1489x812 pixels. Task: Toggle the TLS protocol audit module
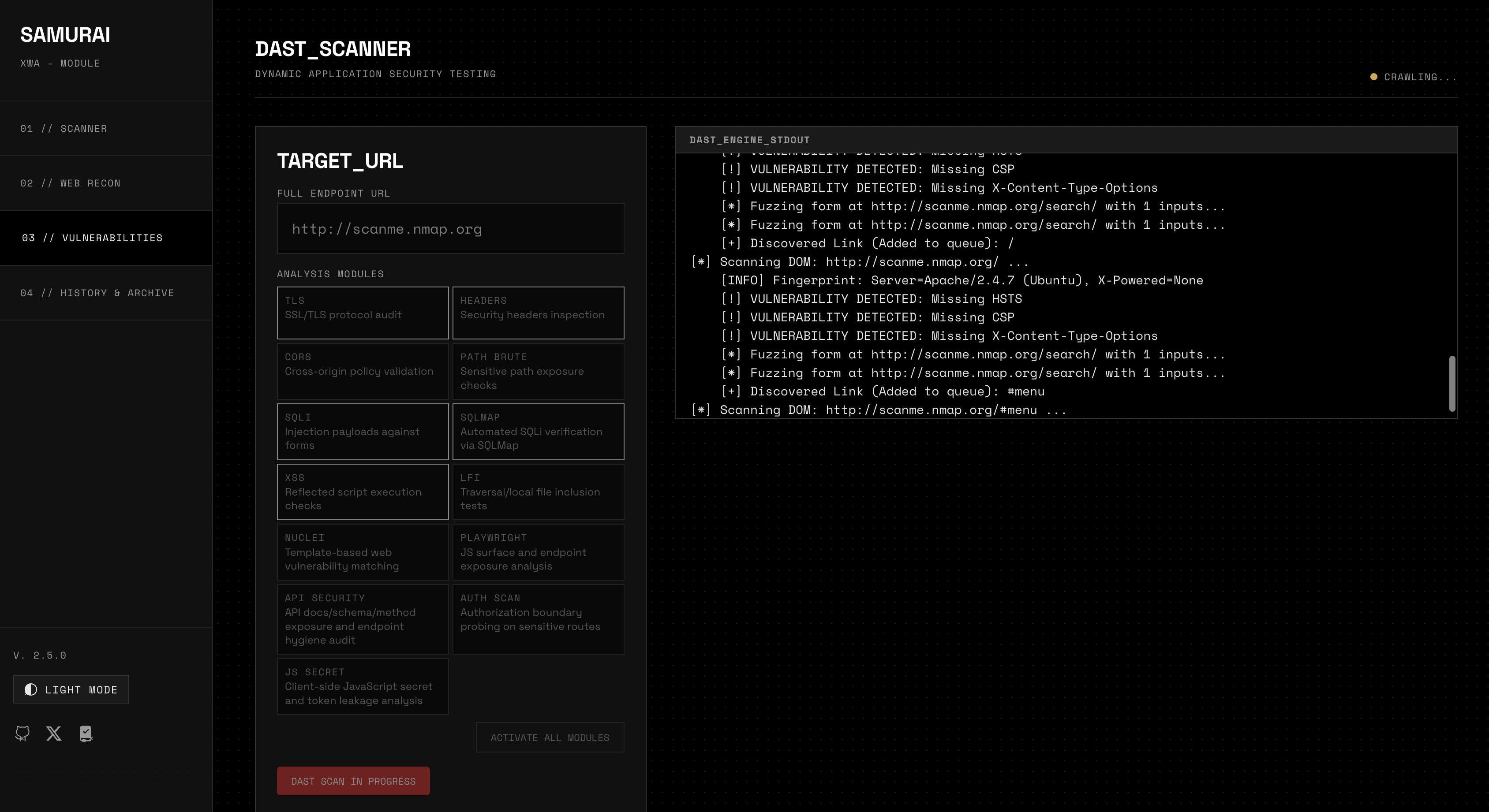(363, 313)
